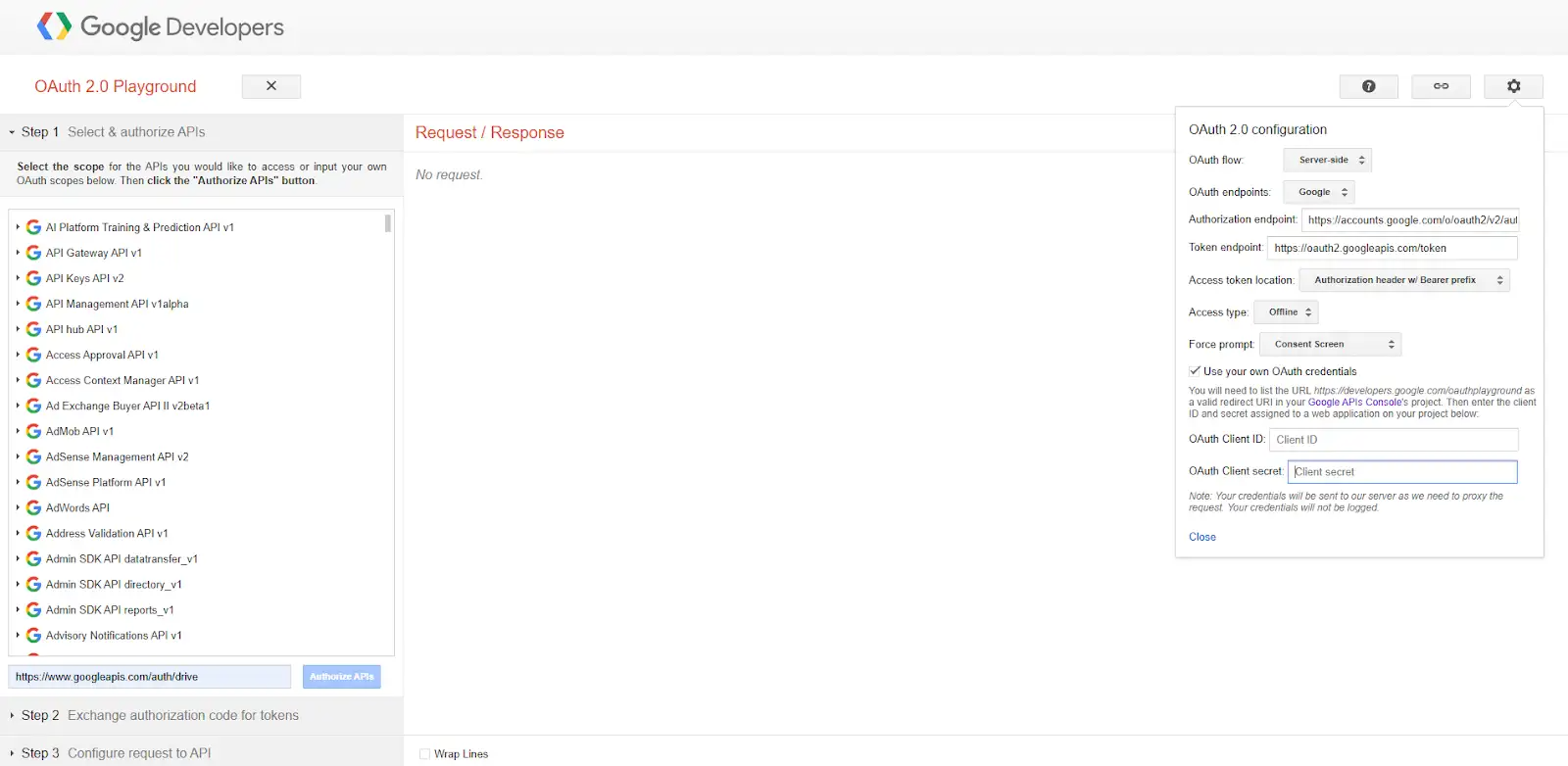
Task: Click Google icon for AI Platform Training API
Action: click(x=33, y=227)
